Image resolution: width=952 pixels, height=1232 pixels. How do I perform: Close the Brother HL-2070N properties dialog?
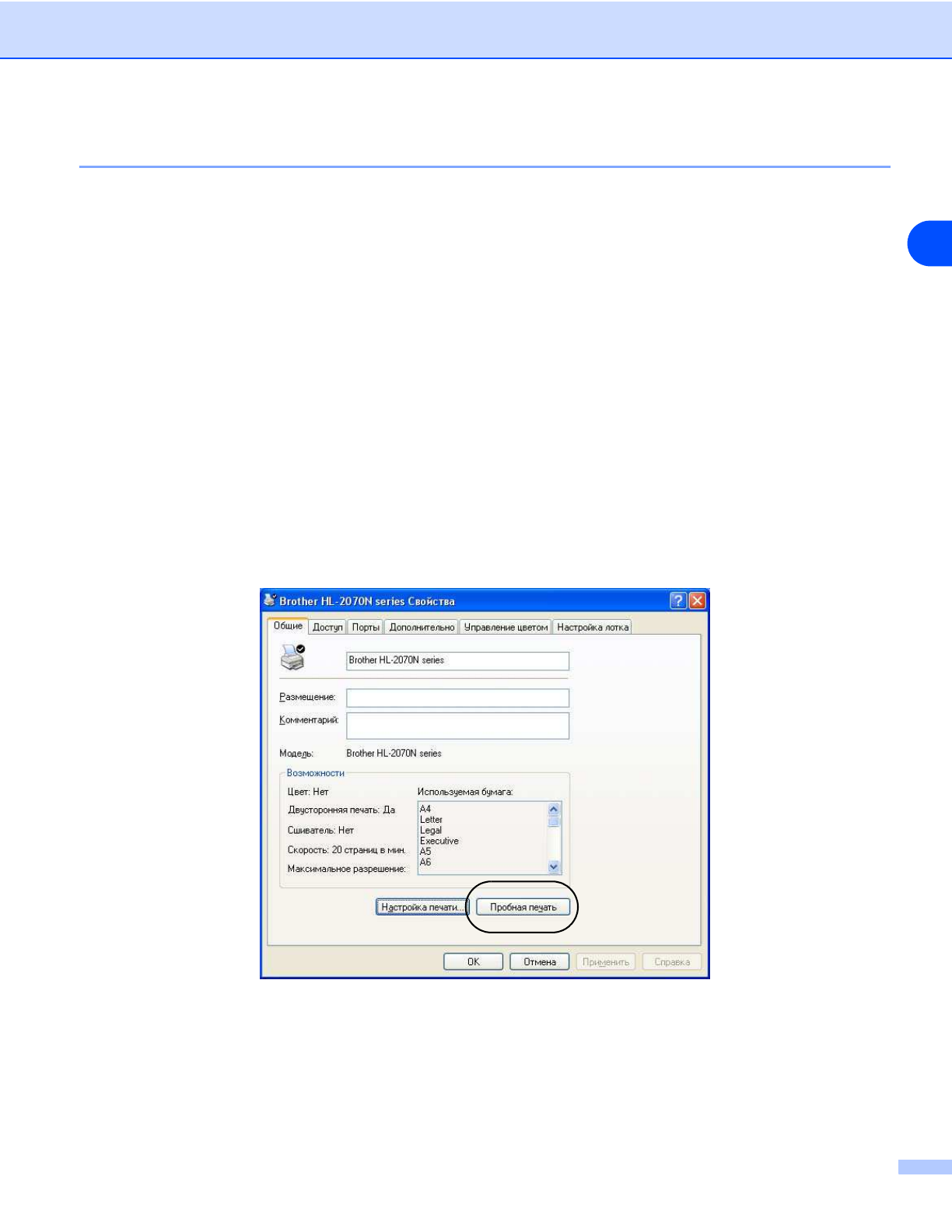(697, 600)
